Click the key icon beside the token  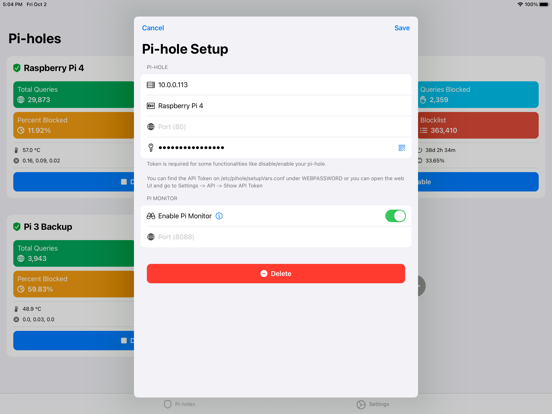click(x=151, y=148)
